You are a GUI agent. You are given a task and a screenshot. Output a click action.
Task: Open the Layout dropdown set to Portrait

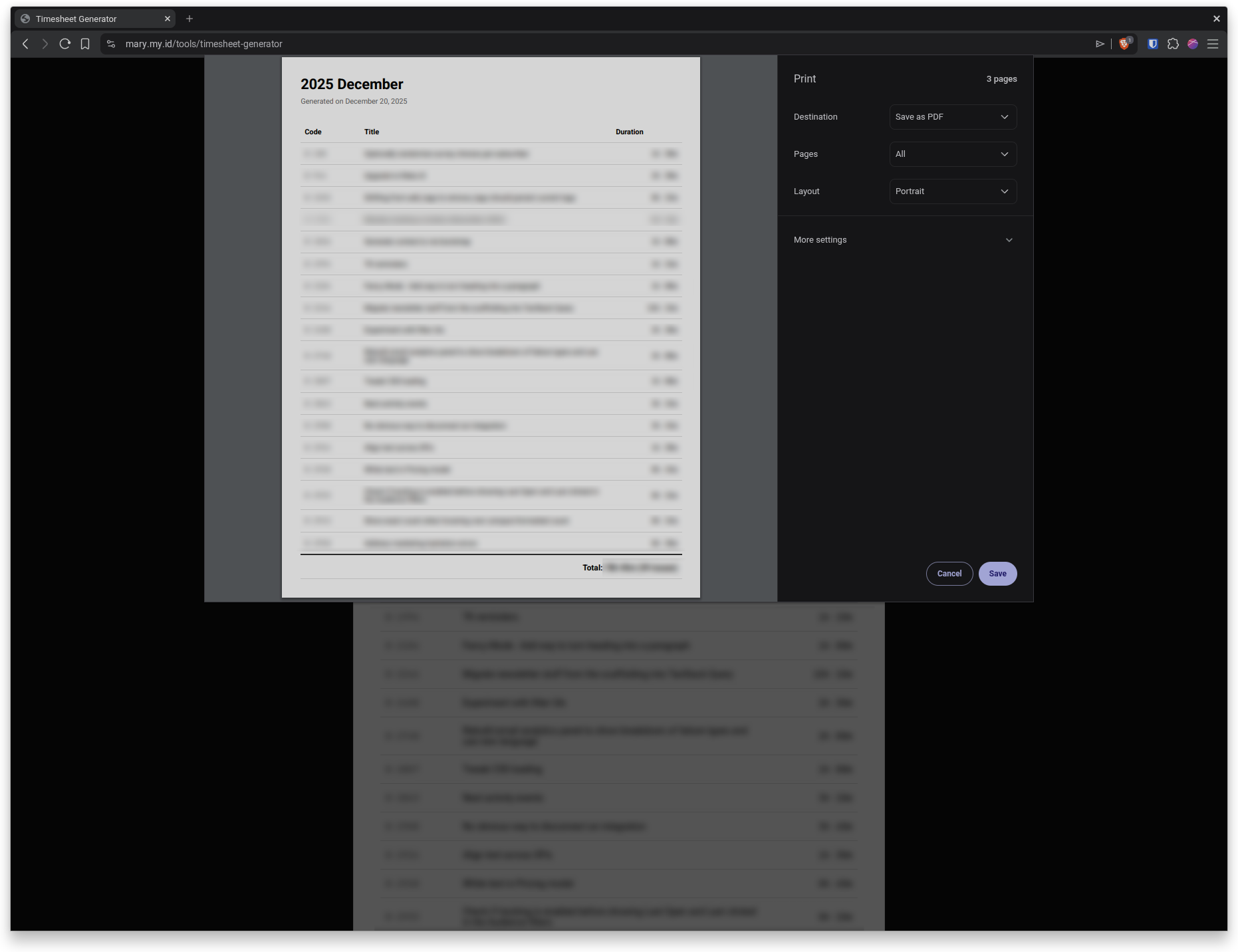coord(953,191)
